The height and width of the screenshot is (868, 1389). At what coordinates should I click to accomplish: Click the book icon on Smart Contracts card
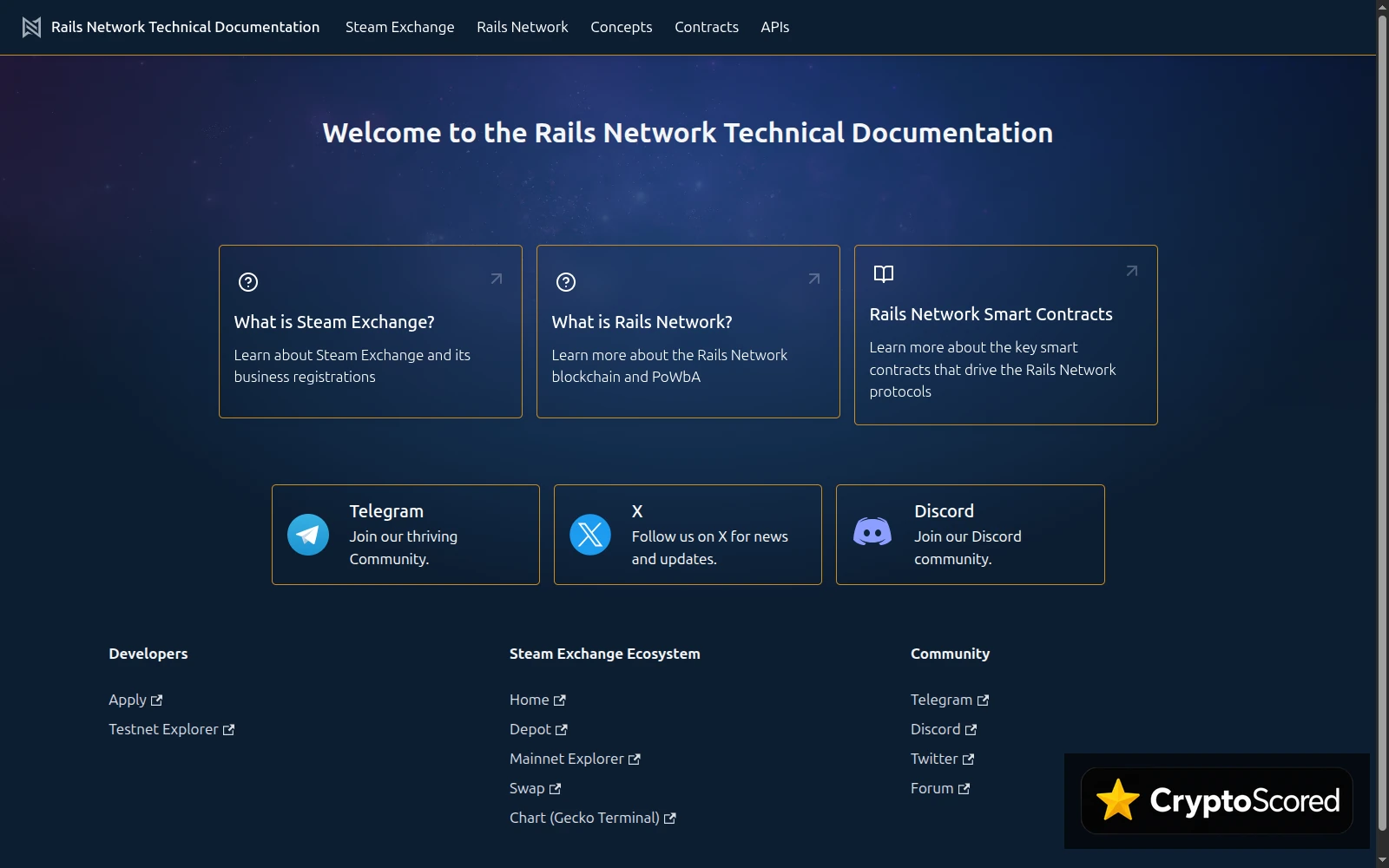coord(884,274)
